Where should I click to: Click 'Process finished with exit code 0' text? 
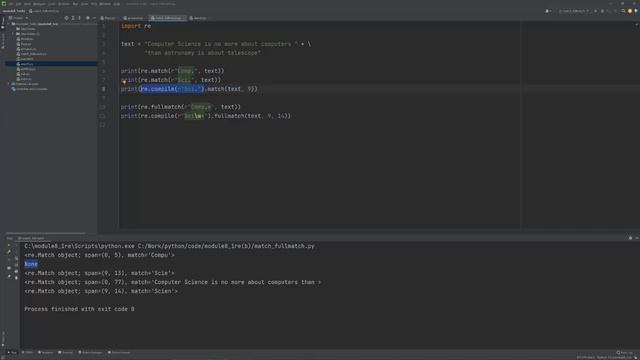(79, 309)
